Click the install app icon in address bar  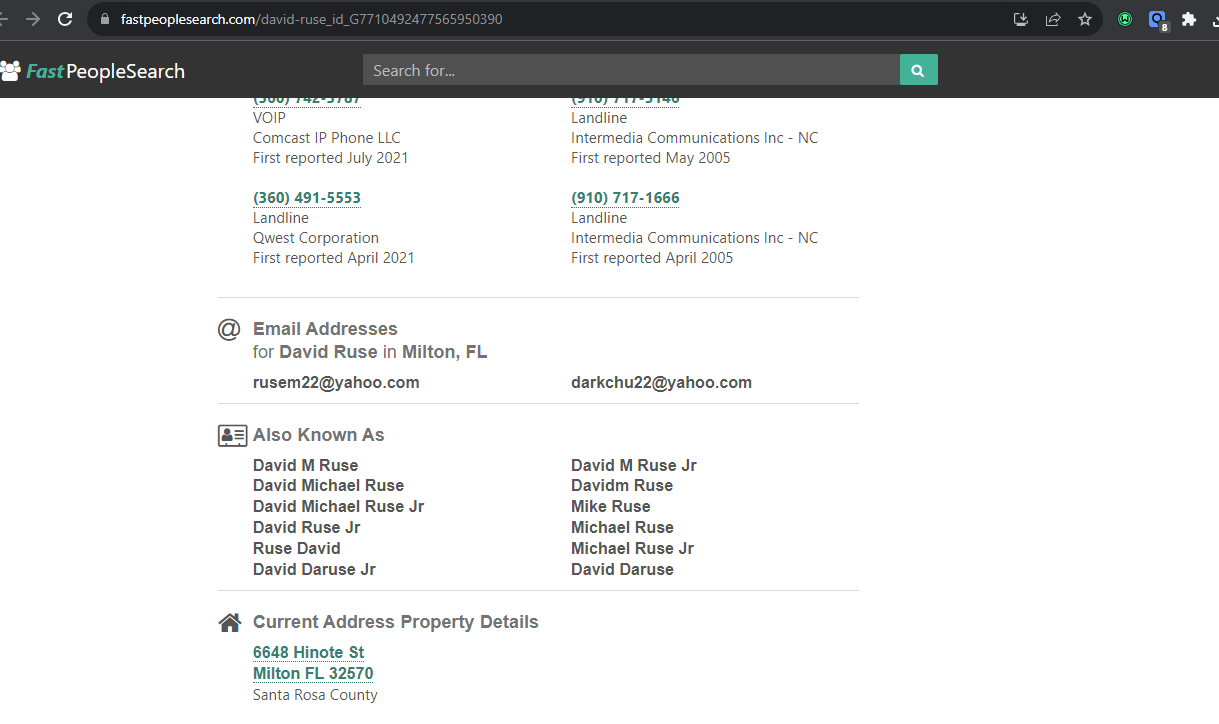tap(1021, 19)
